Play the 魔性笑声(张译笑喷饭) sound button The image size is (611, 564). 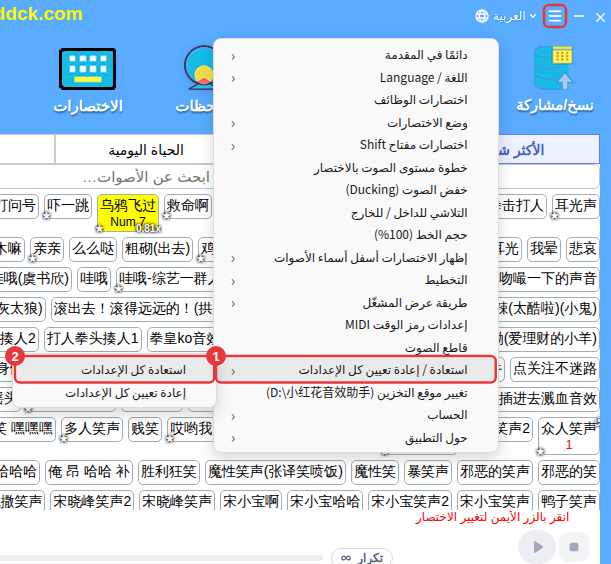[275, 472]
